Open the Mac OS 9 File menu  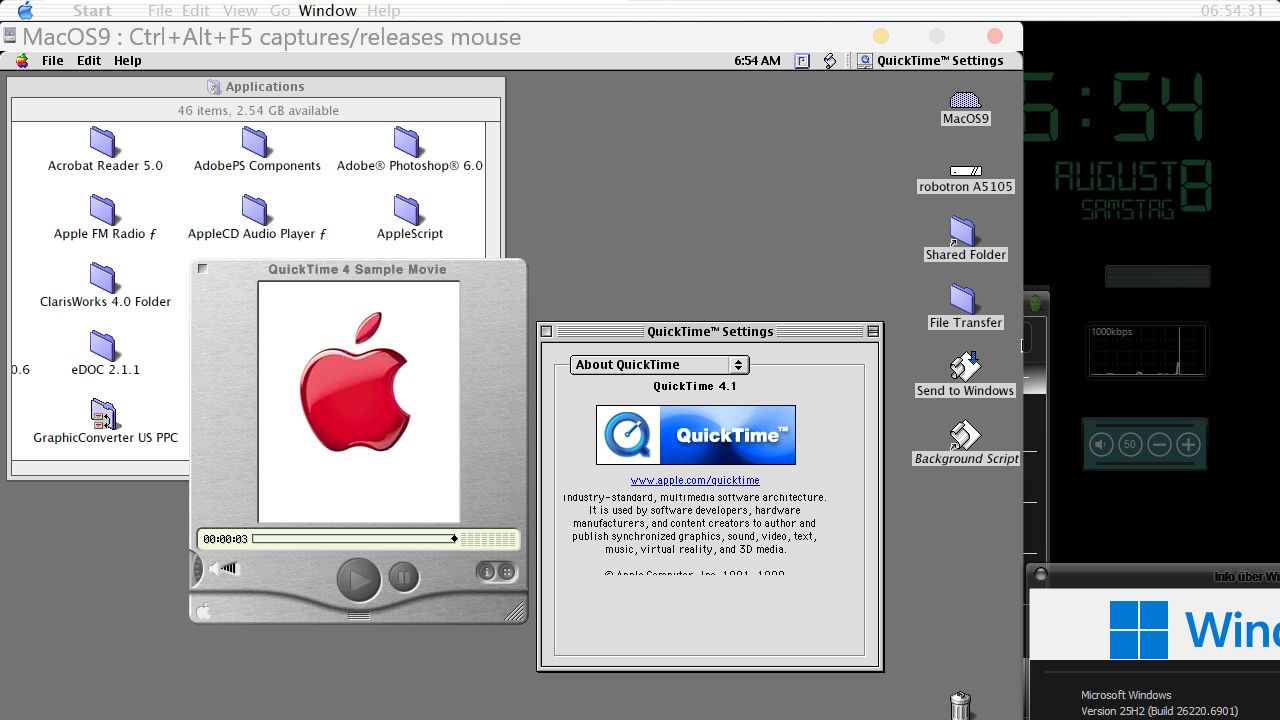coord(53,61)
